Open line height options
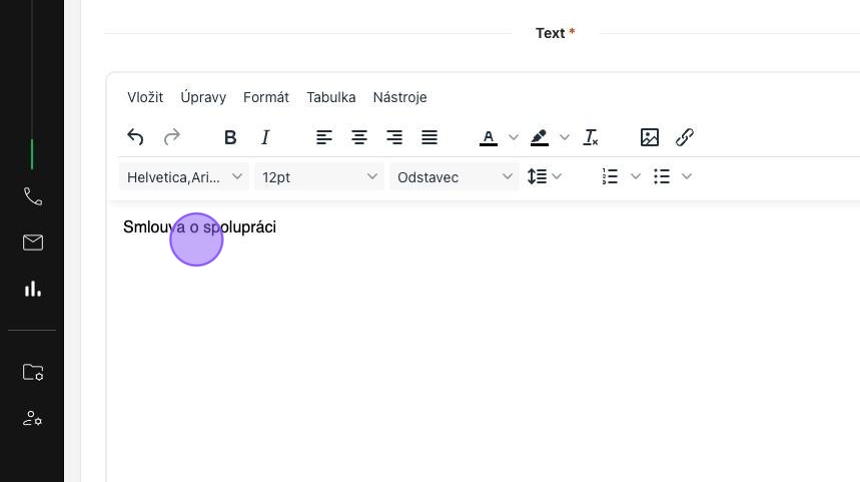This screenshot has height=482, width=860. [x=544, y=177]
